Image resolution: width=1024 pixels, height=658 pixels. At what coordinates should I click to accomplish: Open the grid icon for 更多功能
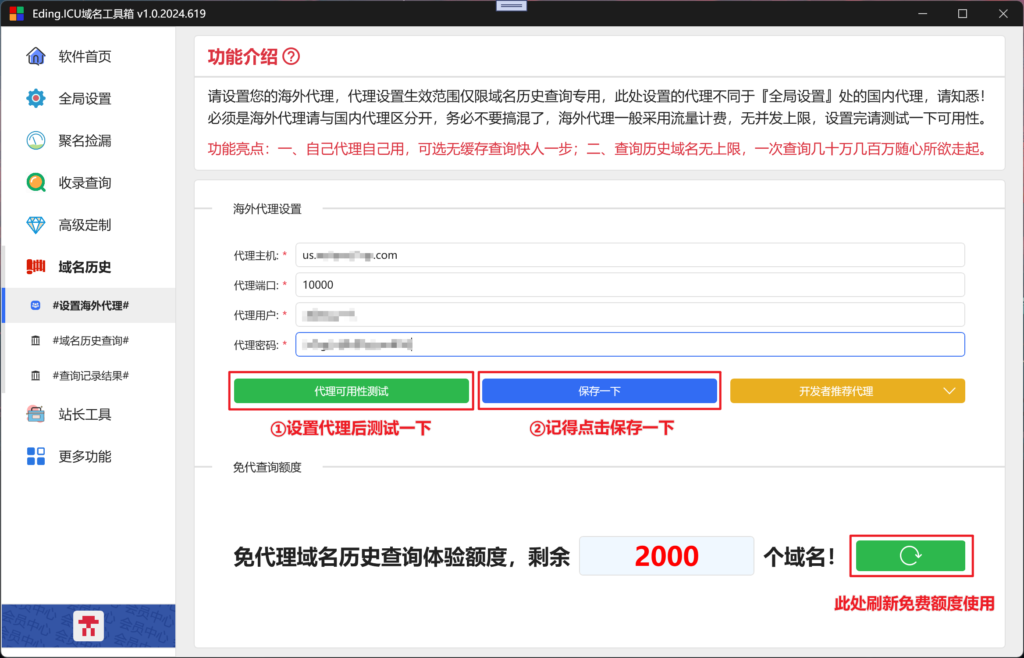pos(36,456)
